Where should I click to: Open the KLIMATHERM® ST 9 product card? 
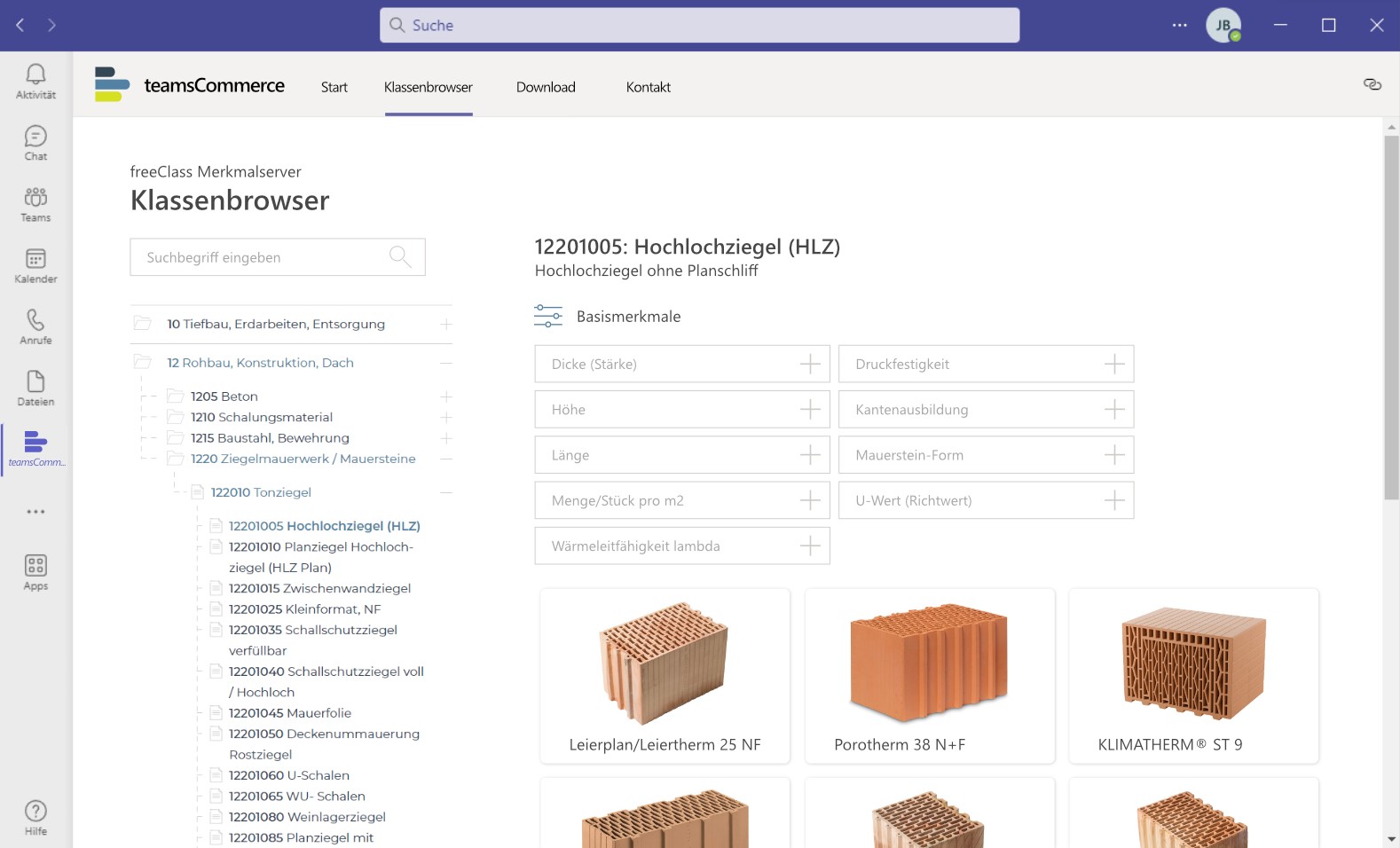(x=1194, y=676)
